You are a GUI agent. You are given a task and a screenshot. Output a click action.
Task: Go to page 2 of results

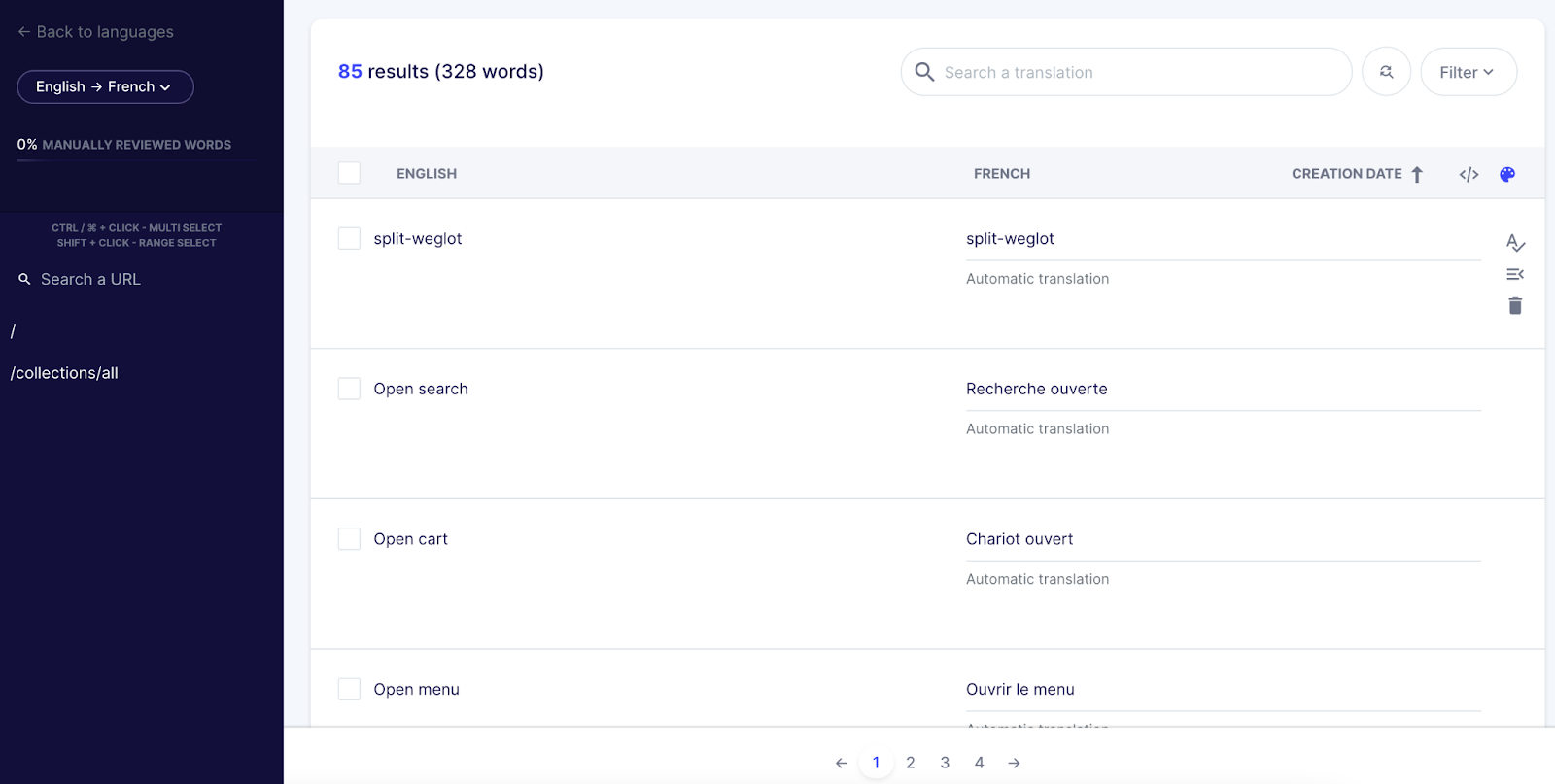(x=911, y=763)
